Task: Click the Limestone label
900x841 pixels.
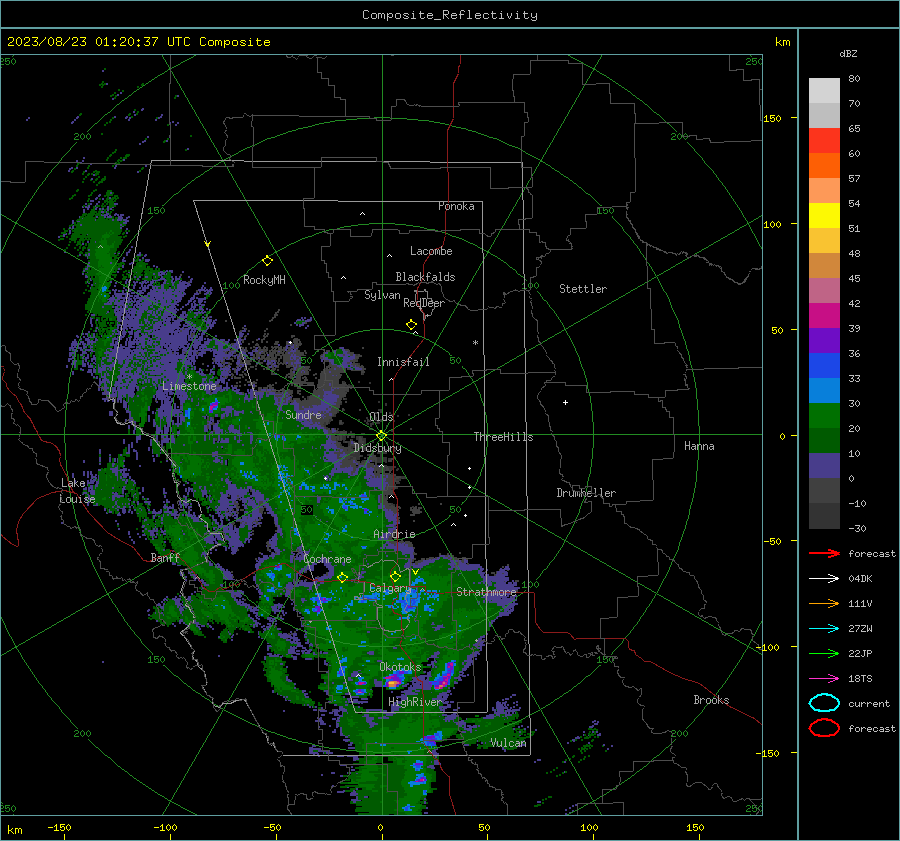Action: (x=189, y=386)
